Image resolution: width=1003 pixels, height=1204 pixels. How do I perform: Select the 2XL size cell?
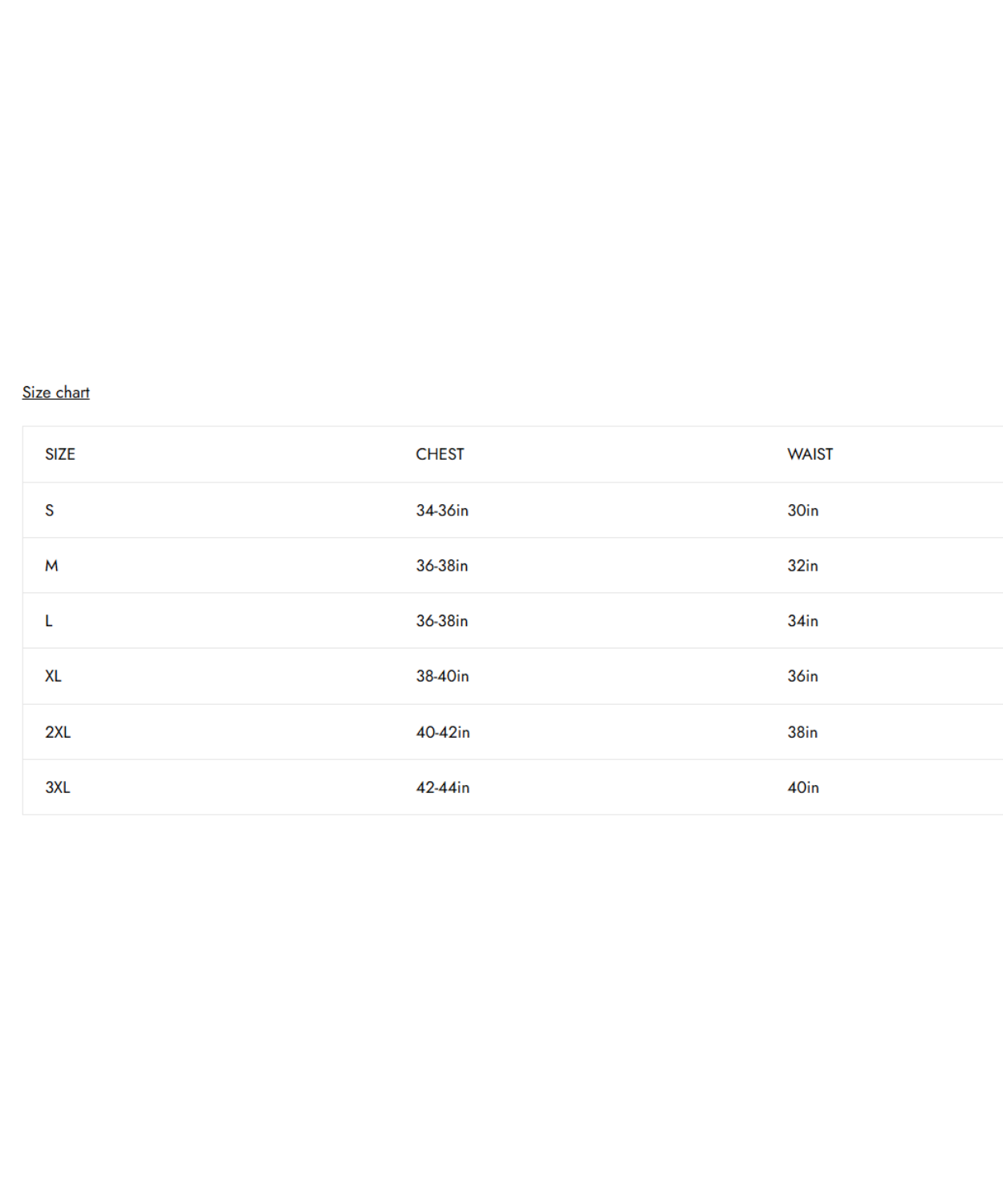click(x=58, y=732)
